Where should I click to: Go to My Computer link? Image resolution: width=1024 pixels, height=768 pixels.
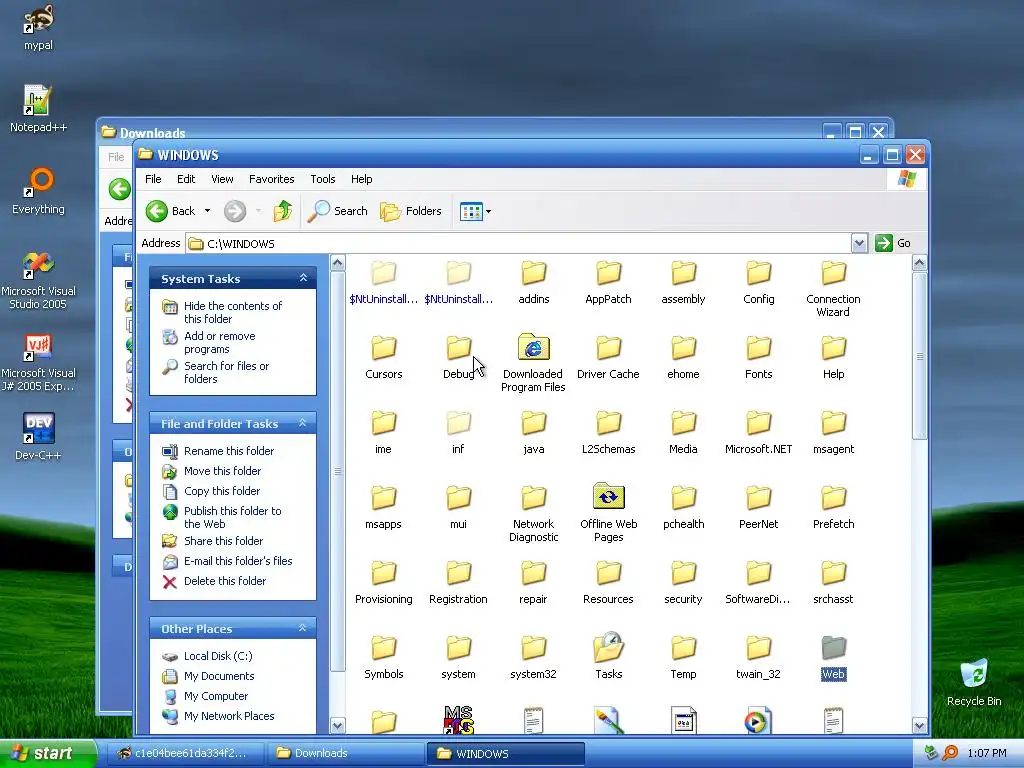tap(216, 696)
